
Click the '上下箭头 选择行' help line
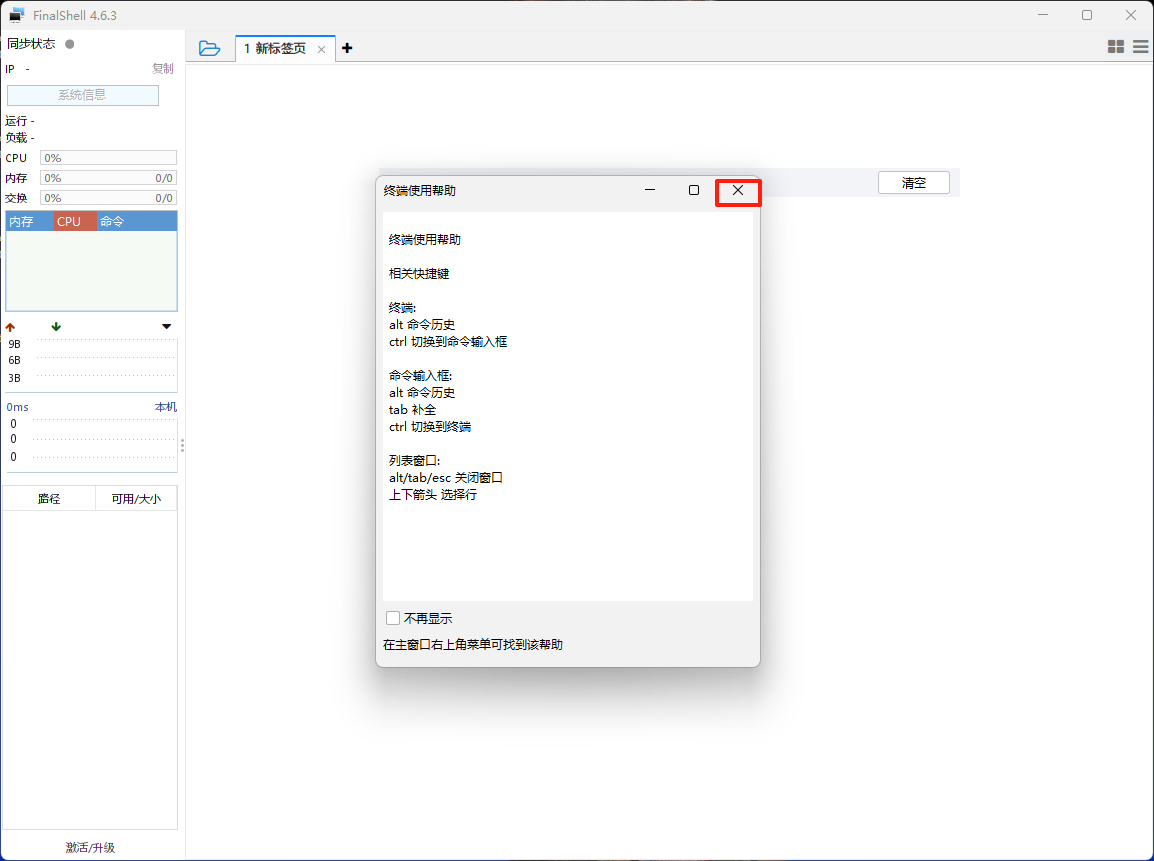(x=433, y=495)
